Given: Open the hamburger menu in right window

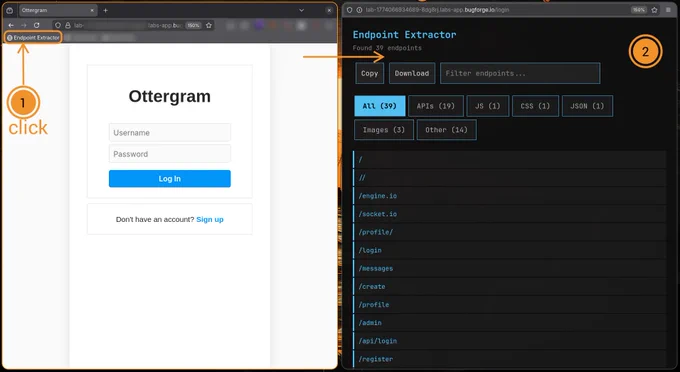Looking at the screenshot, I should [x=668, y=10].
